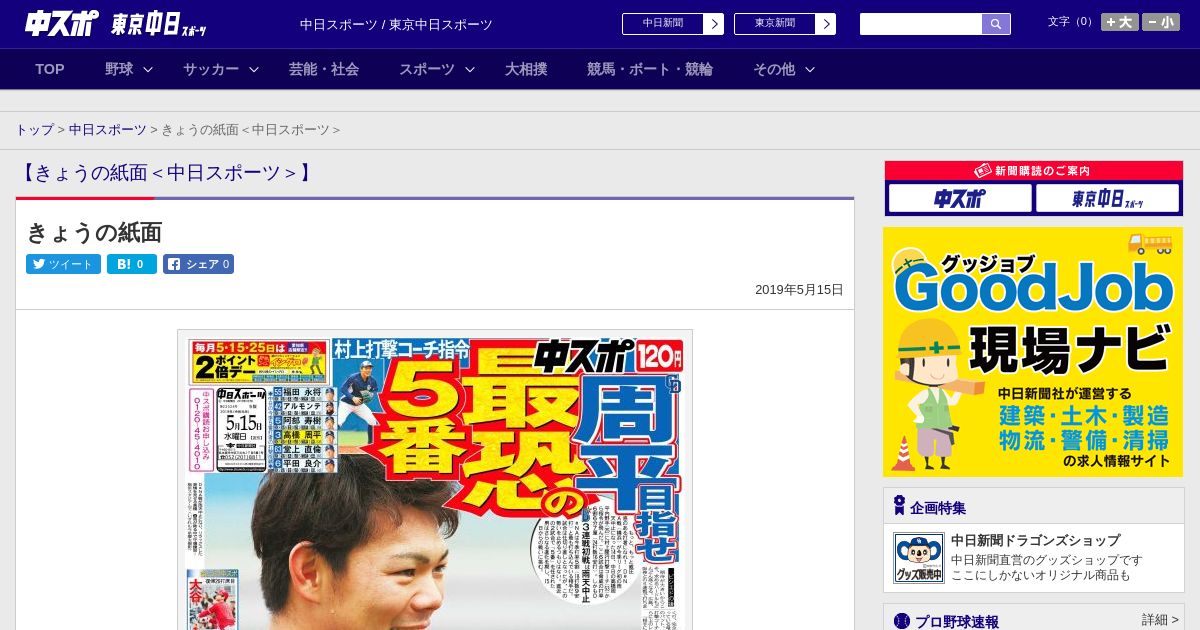Screen dimensions: 1200x630
Task: Increase text size with 大 button
Action: (x=1119, y=22)
